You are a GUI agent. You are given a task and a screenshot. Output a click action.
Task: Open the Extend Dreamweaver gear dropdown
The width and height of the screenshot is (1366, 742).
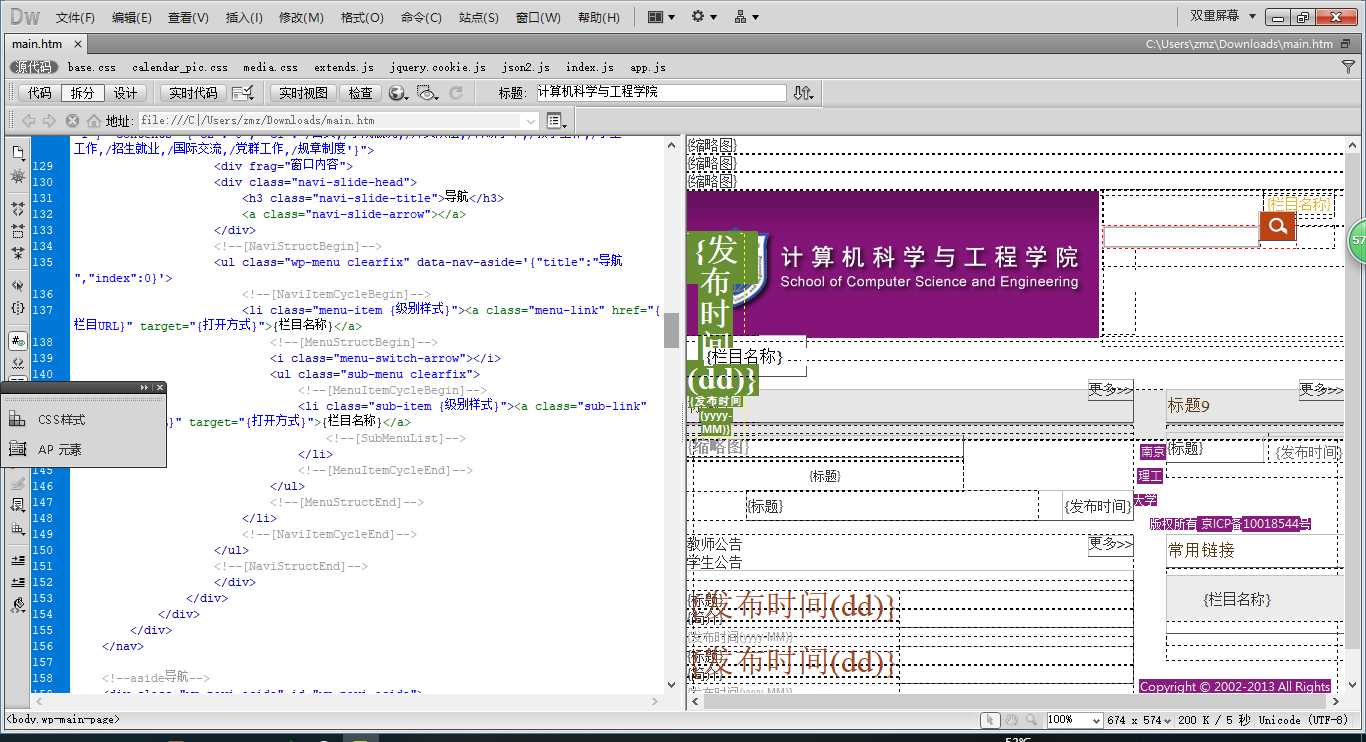click(x=704, y=17)
